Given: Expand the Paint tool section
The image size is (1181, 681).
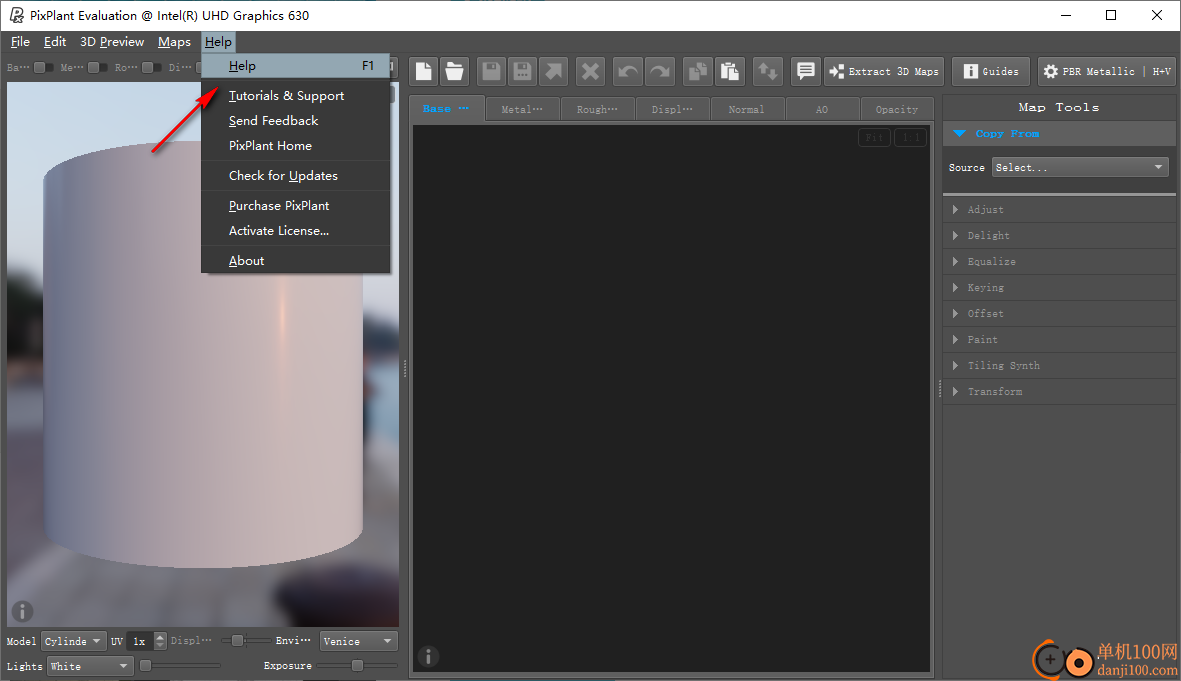Looking at the screenshot, I should (1059, 340).
